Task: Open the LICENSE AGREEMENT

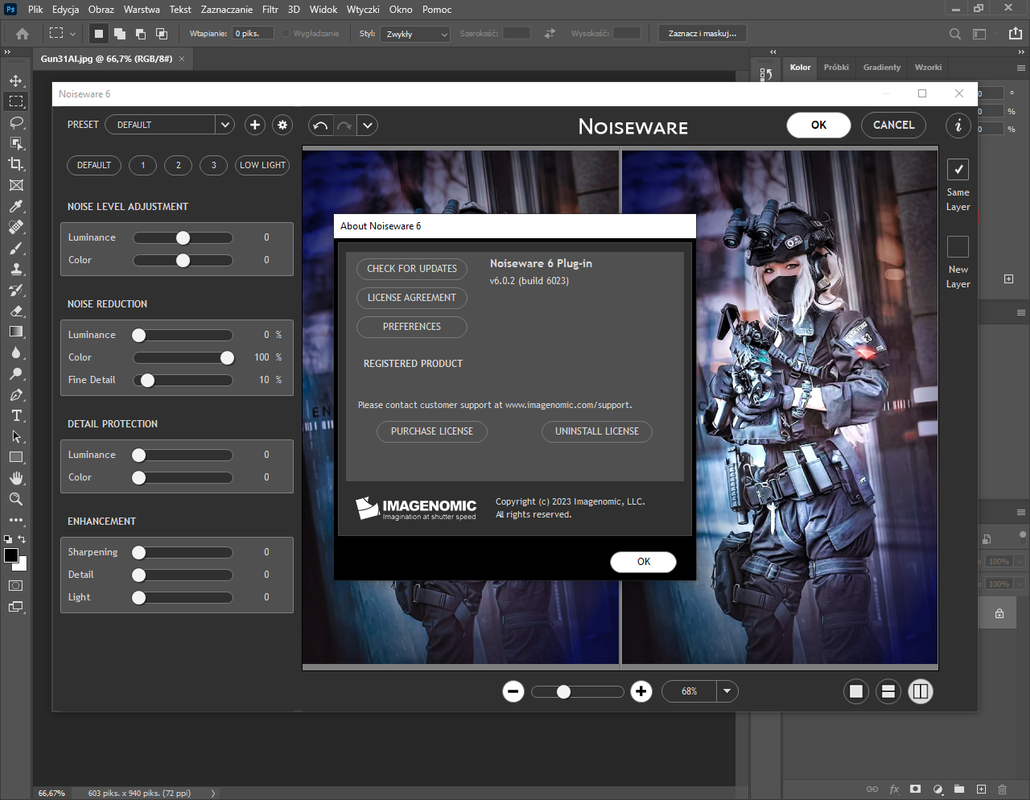Action: pyautogui.click(x=412, y=298)
